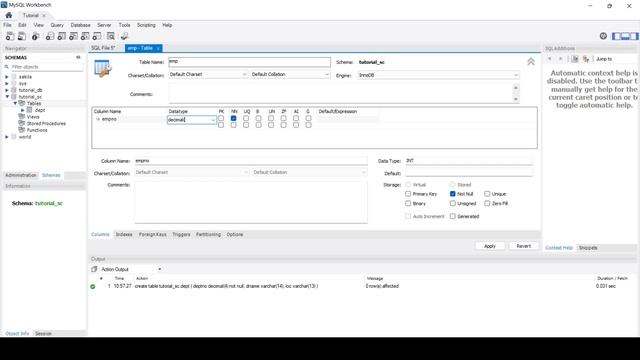
Task: Click the schemas refresh icon in Navigator
Action: pyautogui.click(x=78, y=58)
